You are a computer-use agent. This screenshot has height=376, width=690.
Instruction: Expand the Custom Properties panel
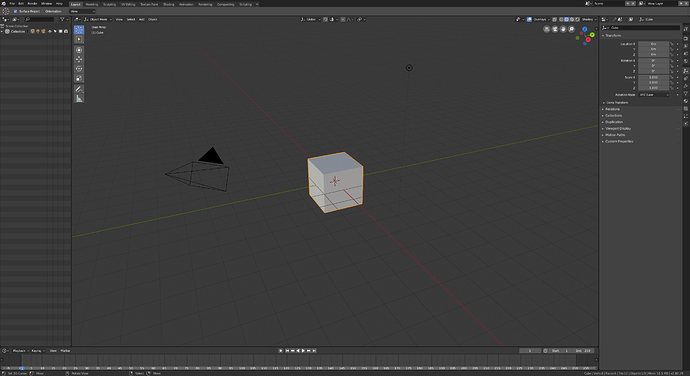tap(619, 141)
